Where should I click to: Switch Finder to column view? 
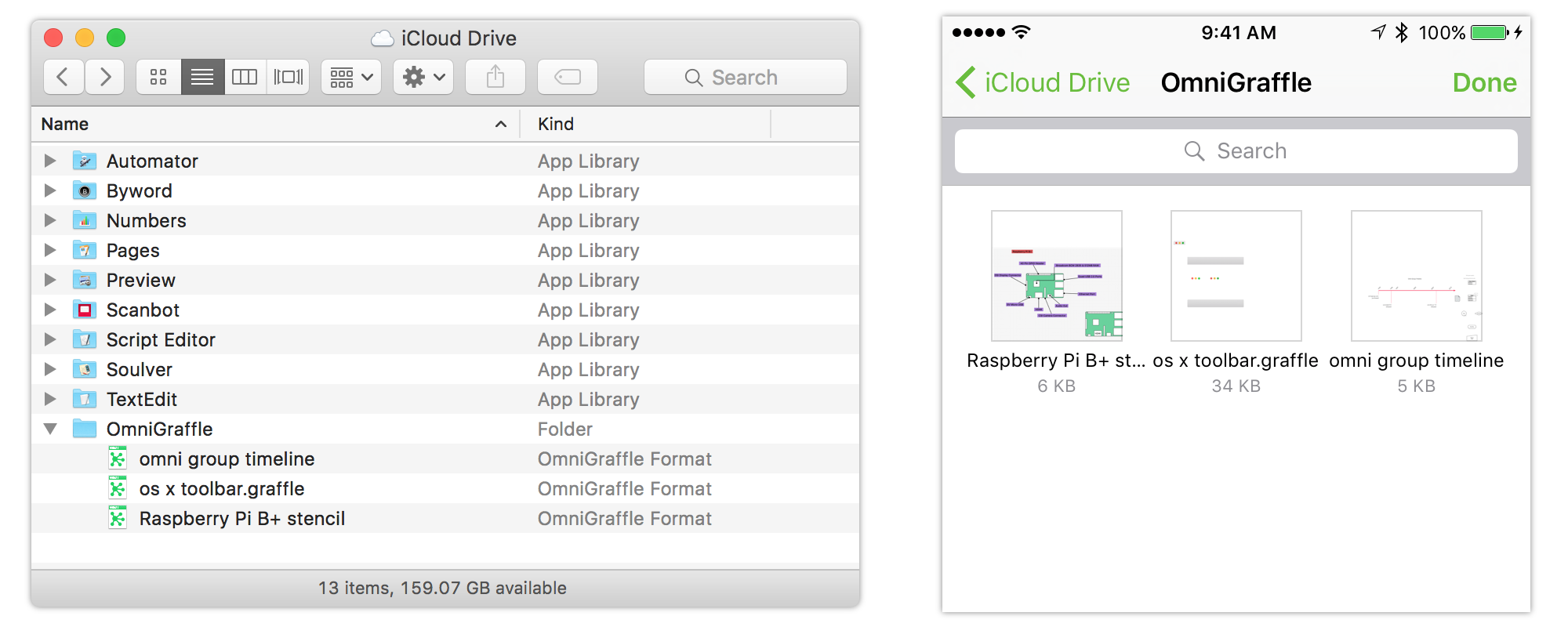(245, 77)
